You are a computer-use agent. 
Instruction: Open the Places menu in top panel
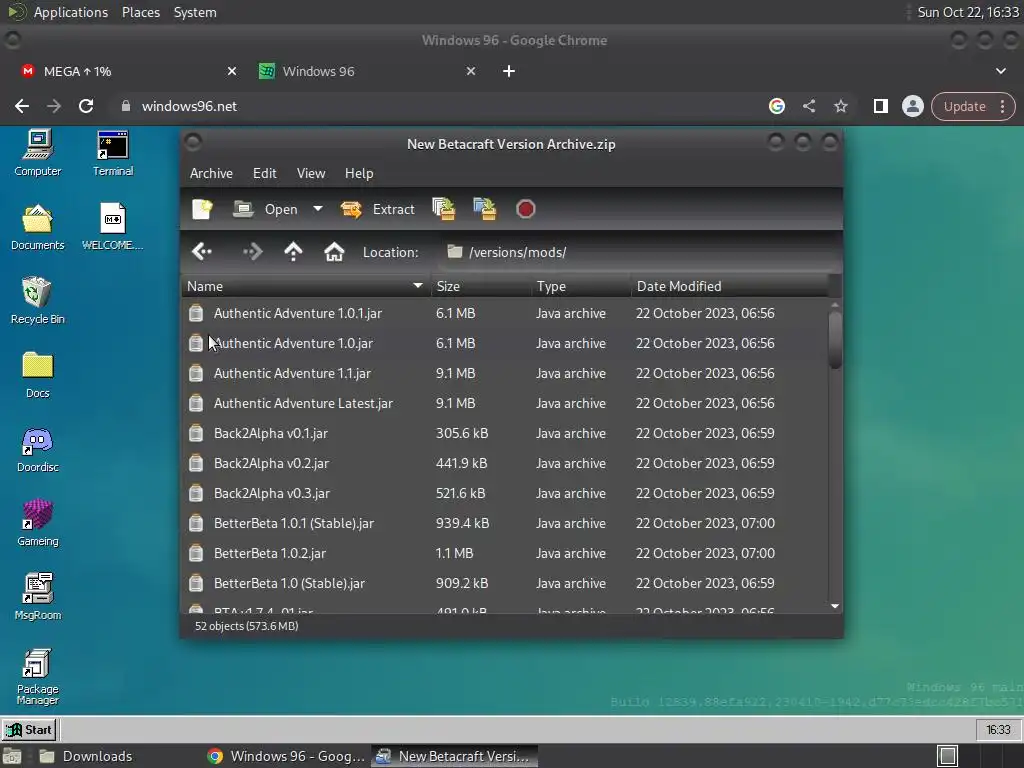coord(141,12)
